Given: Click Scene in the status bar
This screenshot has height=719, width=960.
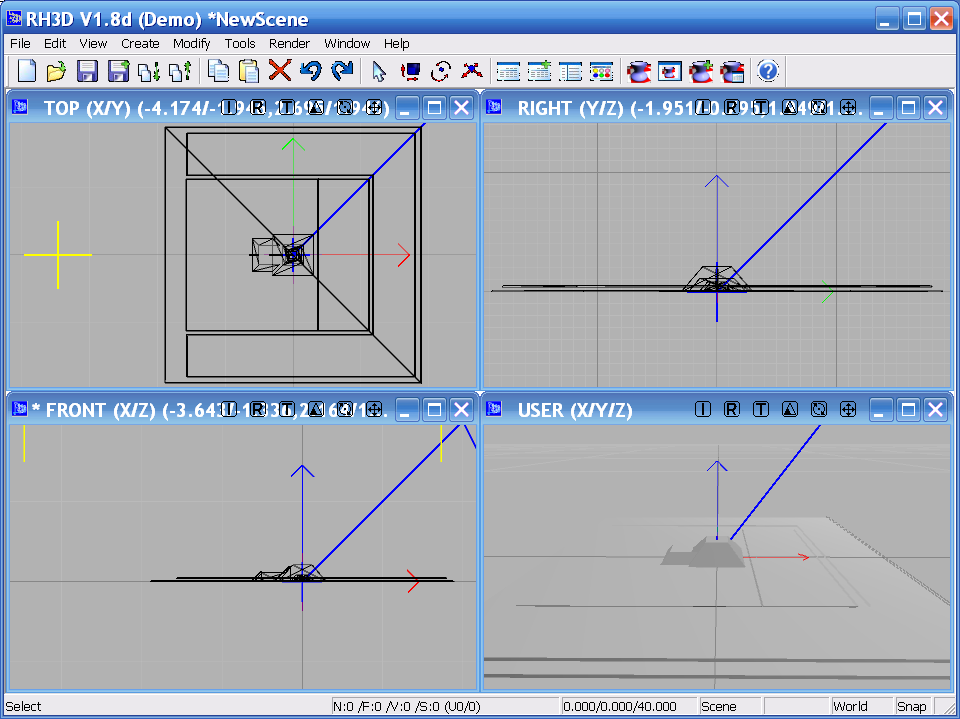Looking at the screenshot, I should (x=718, y=706).
